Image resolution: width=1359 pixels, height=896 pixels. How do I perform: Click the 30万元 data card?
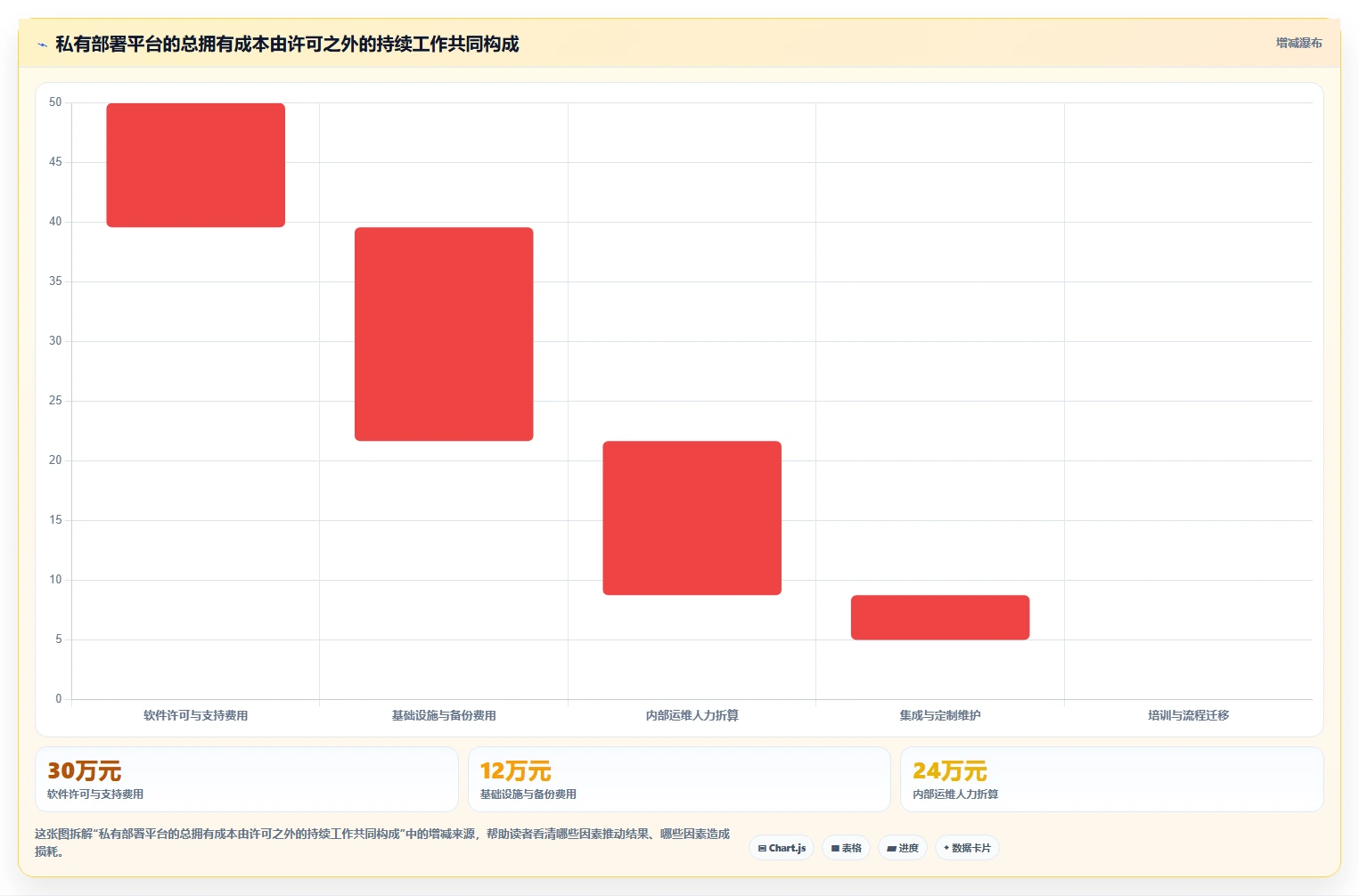pyautogui.click(x=247, y=779)
